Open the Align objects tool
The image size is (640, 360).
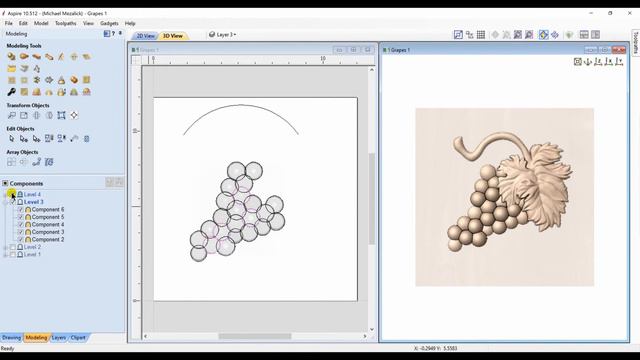click(74, 116)
